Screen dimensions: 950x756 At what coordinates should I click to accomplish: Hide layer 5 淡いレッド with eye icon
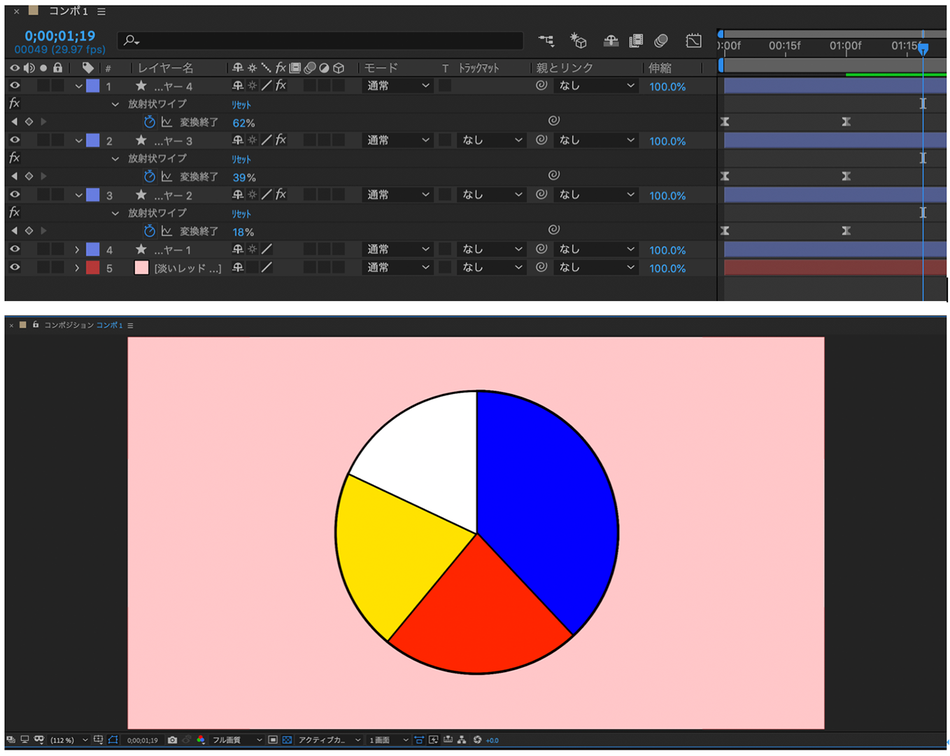tap(15, 267)
